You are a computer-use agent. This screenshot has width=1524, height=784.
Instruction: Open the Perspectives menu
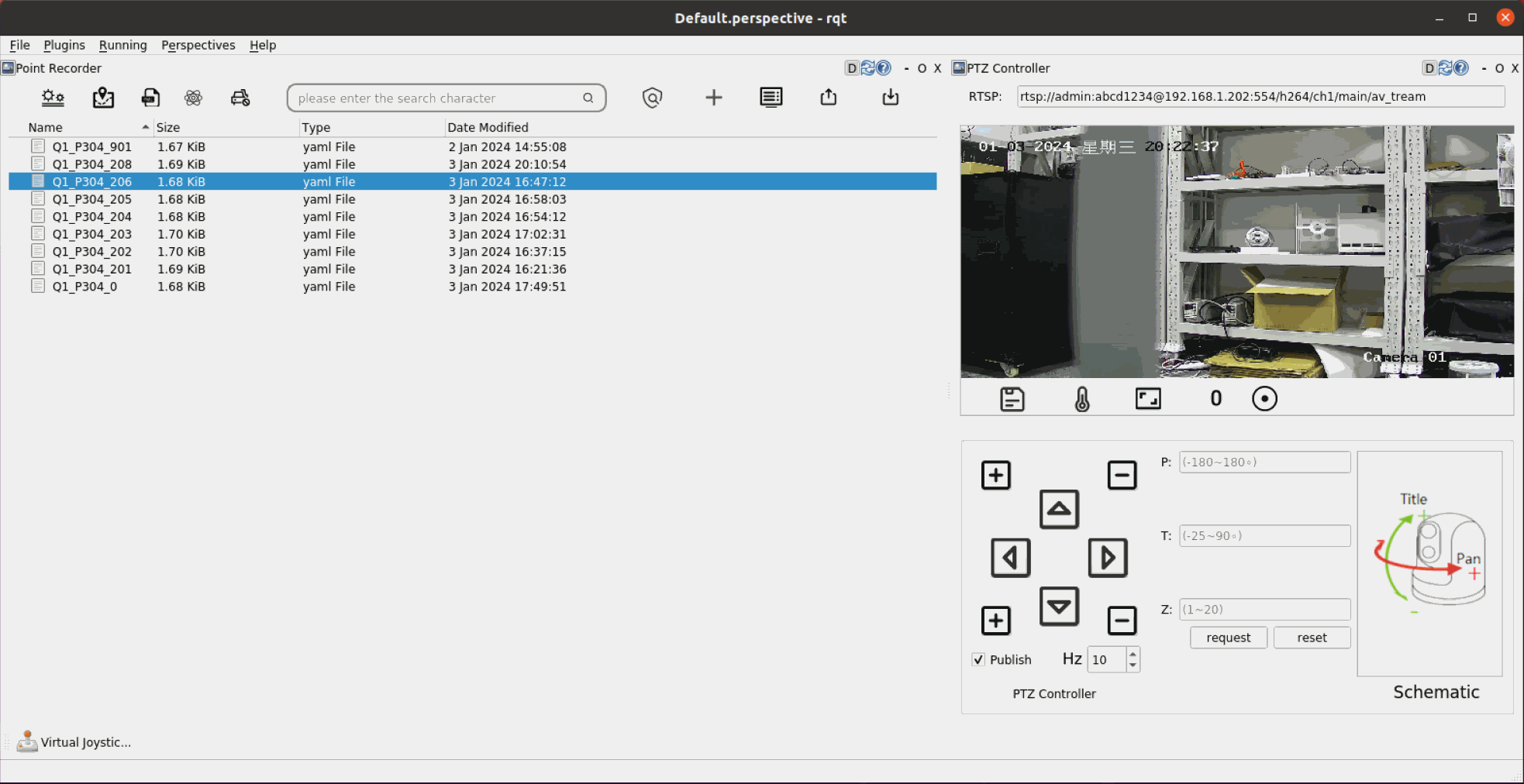(x=198, y=45)
